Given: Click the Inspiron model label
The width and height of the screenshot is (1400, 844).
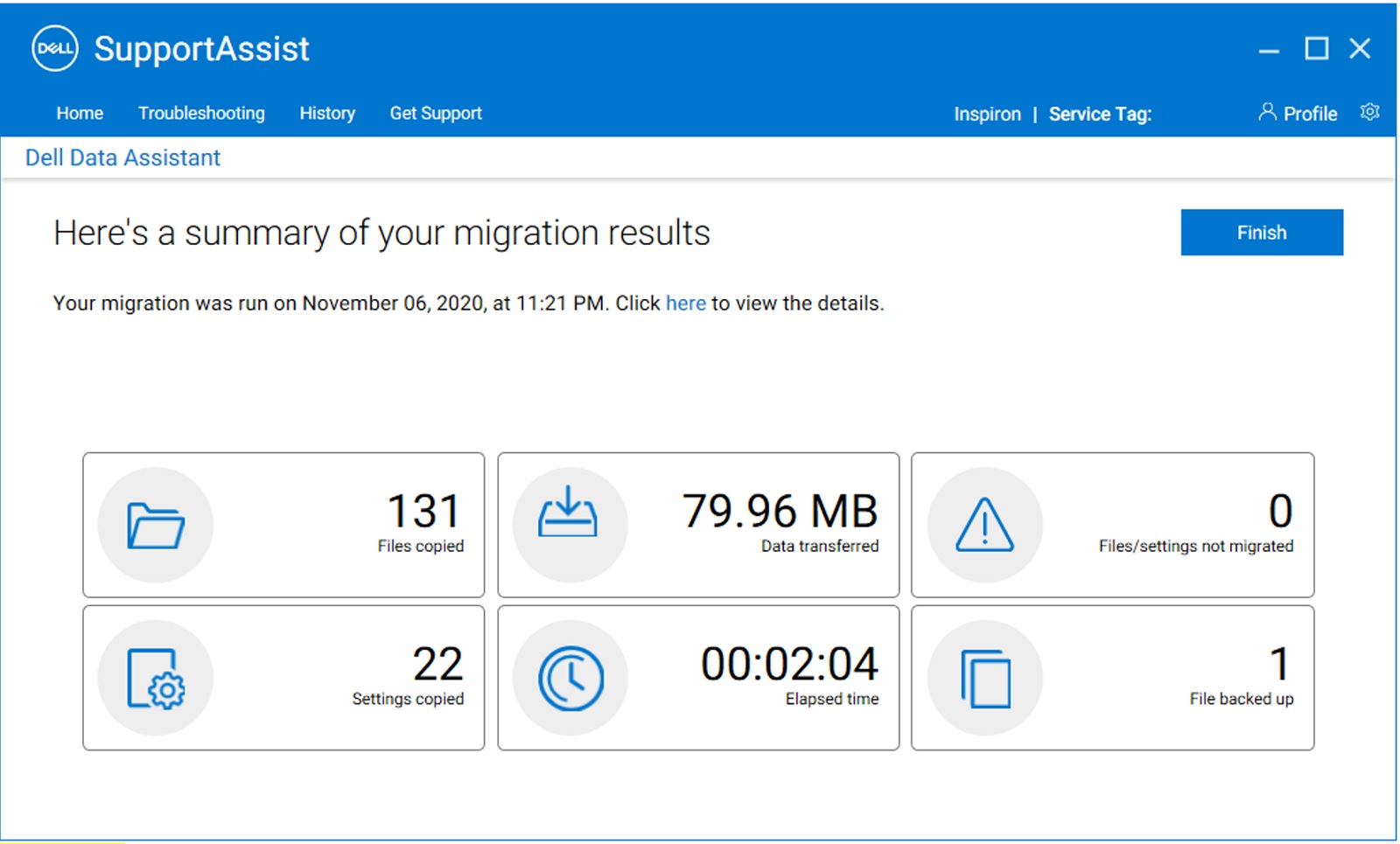Looking at the screenshot, I should [x=987, y=114].
